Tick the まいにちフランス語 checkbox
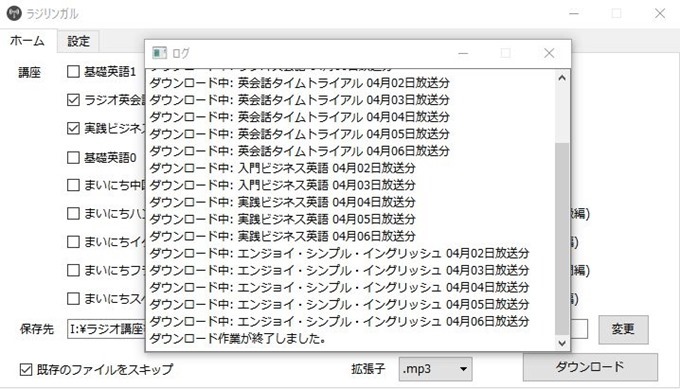Image resolution: width=680 pixels, height=389 pixels. point(73,270)
